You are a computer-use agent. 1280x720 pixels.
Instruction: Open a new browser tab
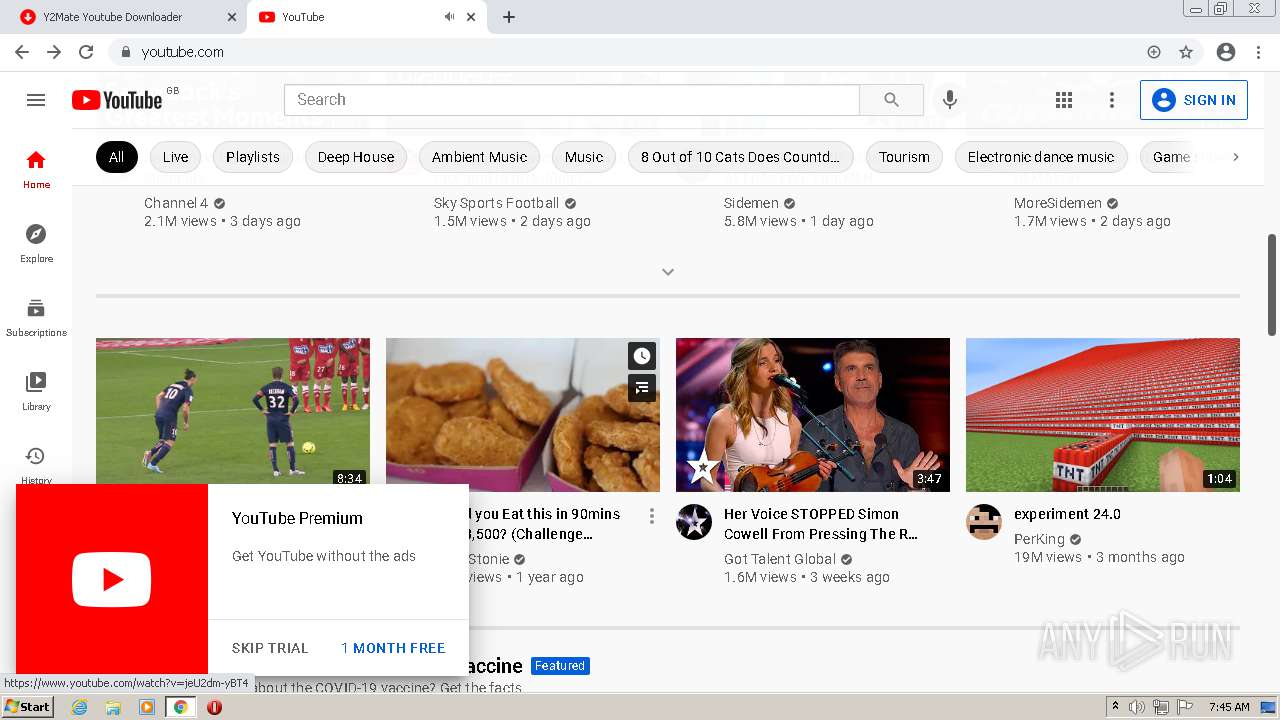coord(509,17)
